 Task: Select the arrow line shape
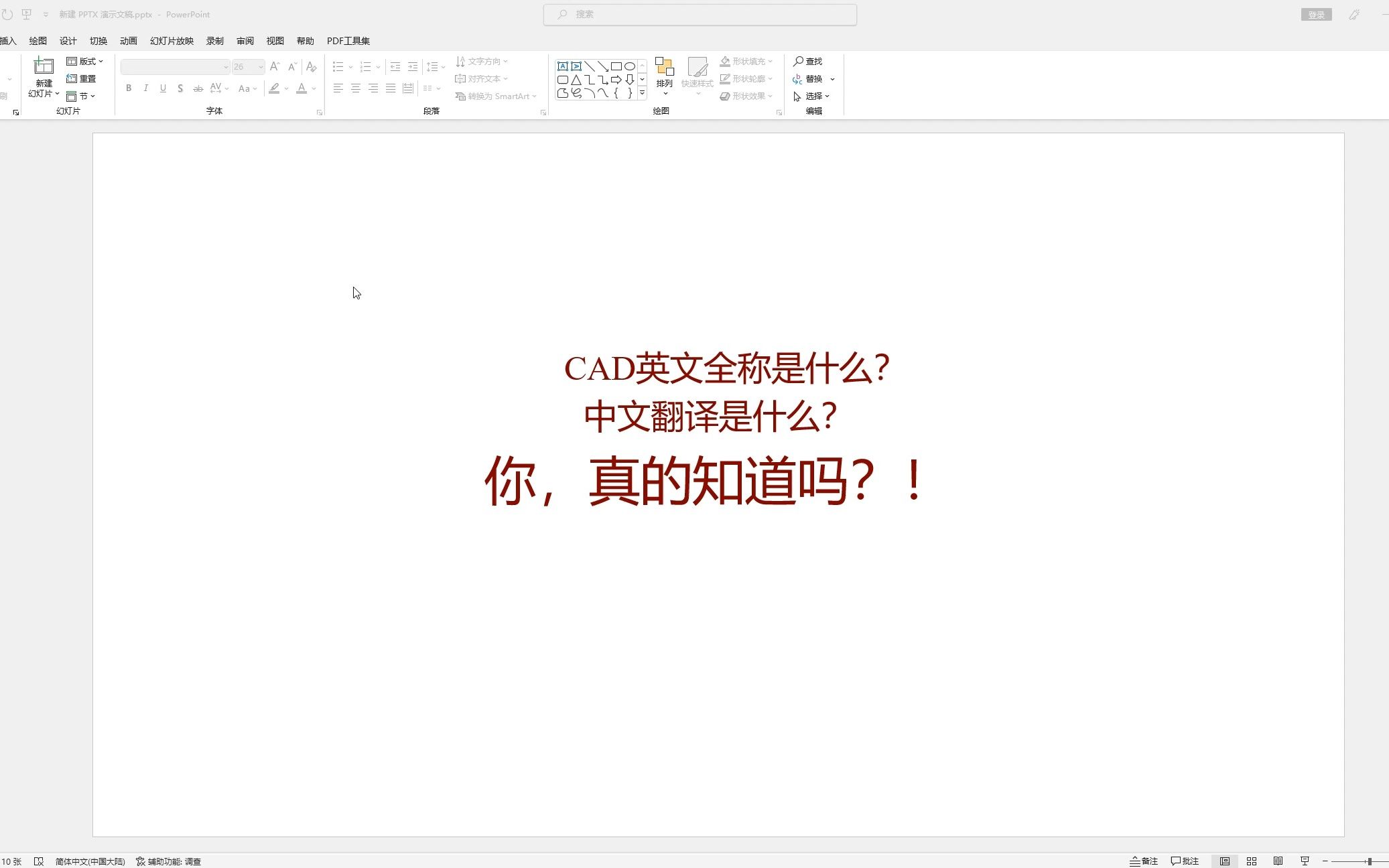pyautogui.click(x=603, y=66)
